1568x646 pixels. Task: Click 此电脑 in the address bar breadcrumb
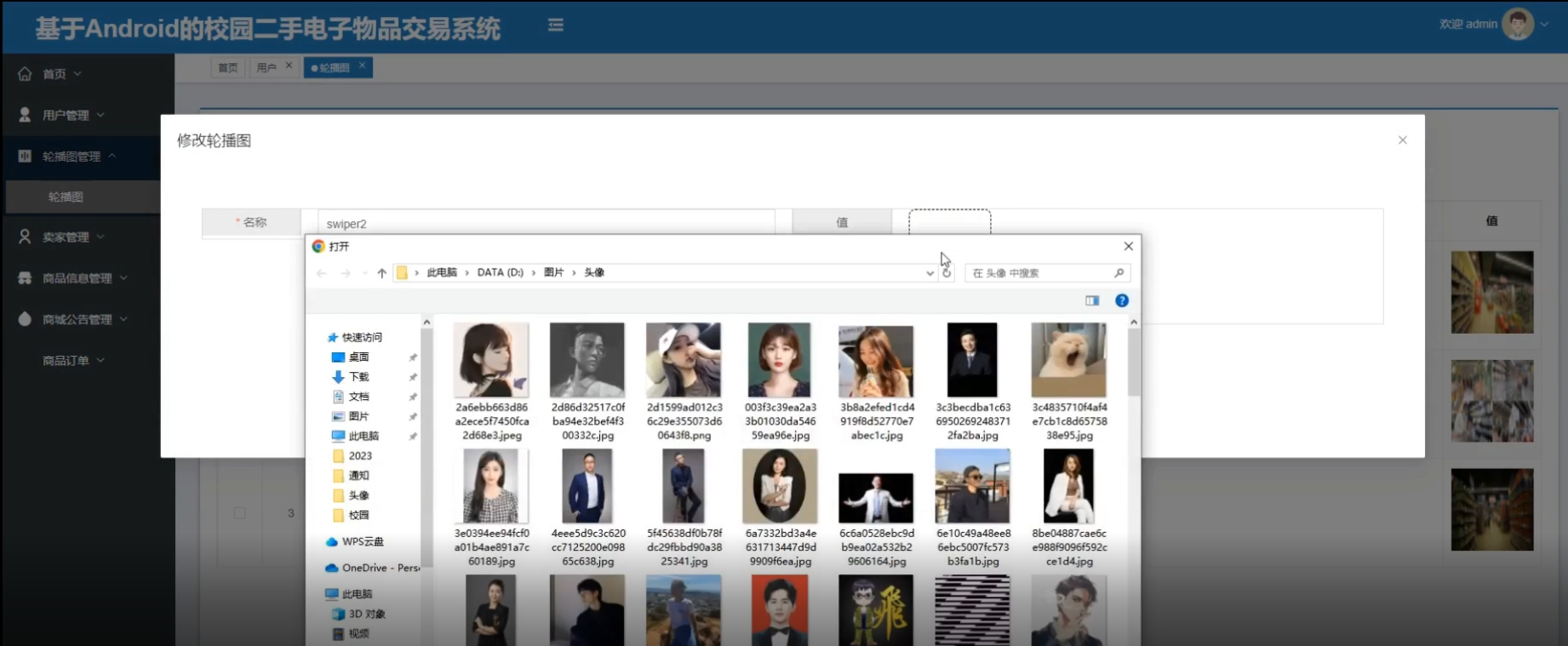tap(442, 272)
